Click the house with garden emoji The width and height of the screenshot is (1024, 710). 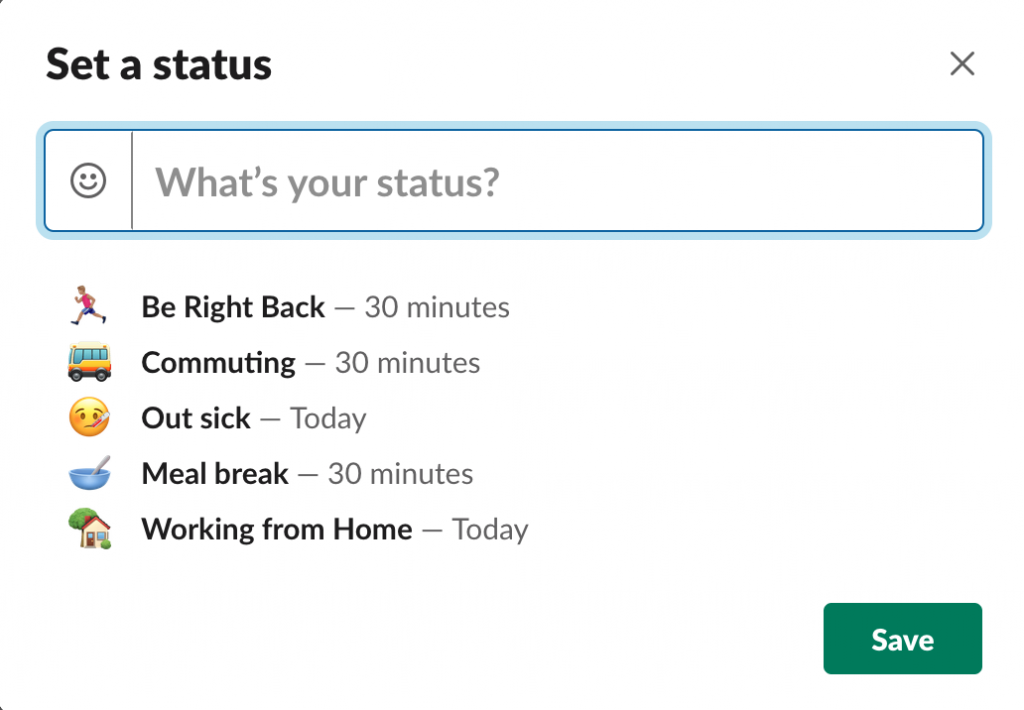coord(91,529)
